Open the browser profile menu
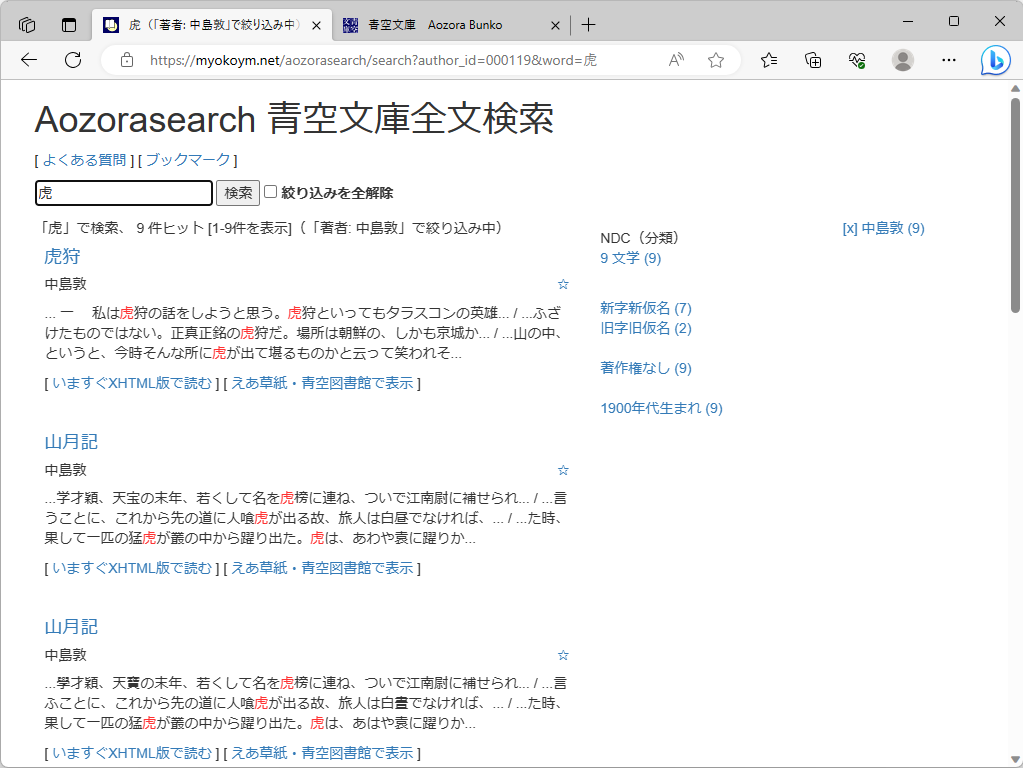 (x=902, y=60)
